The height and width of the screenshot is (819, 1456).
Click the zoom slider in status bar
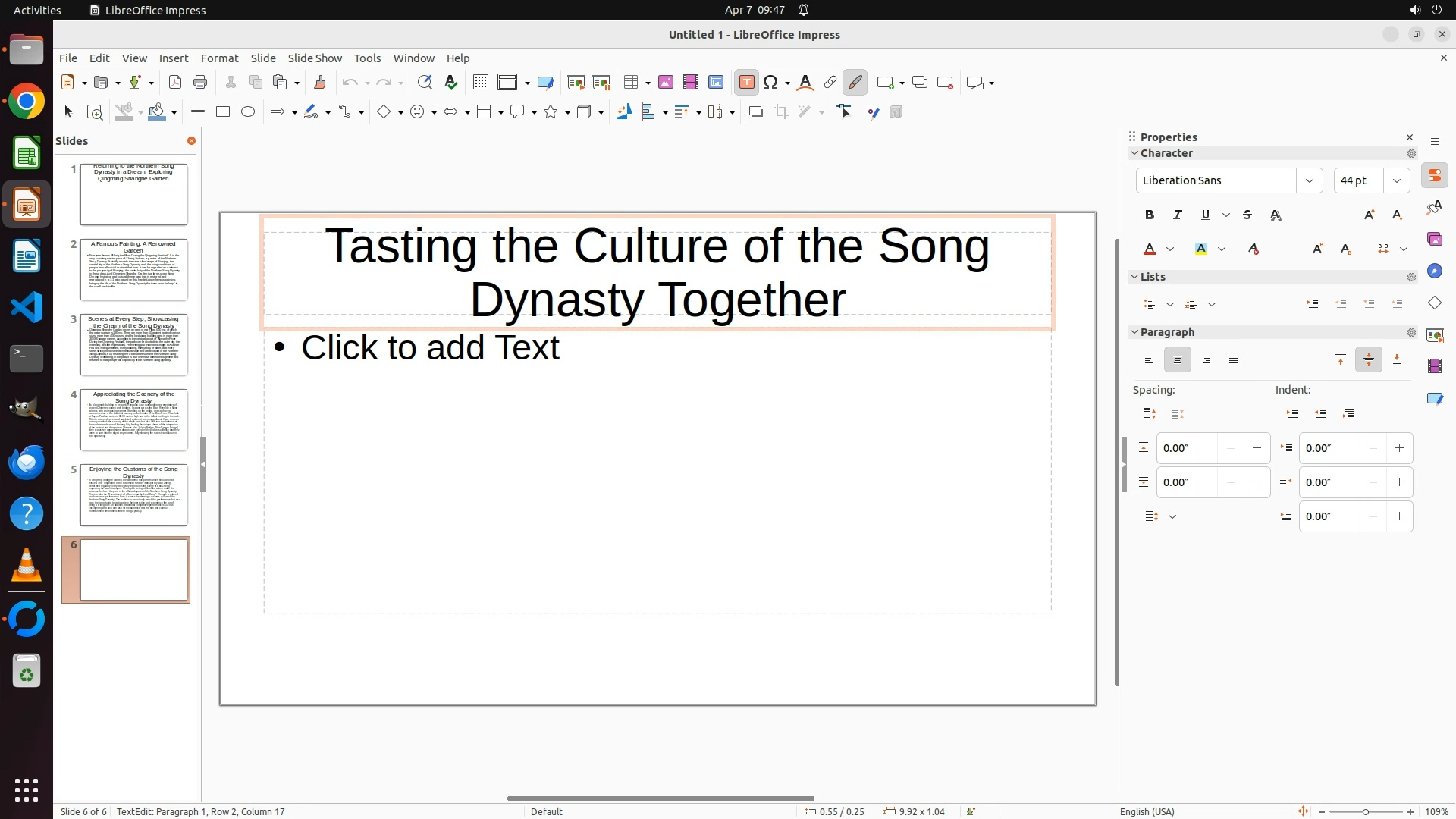[x=1366, y=811]
